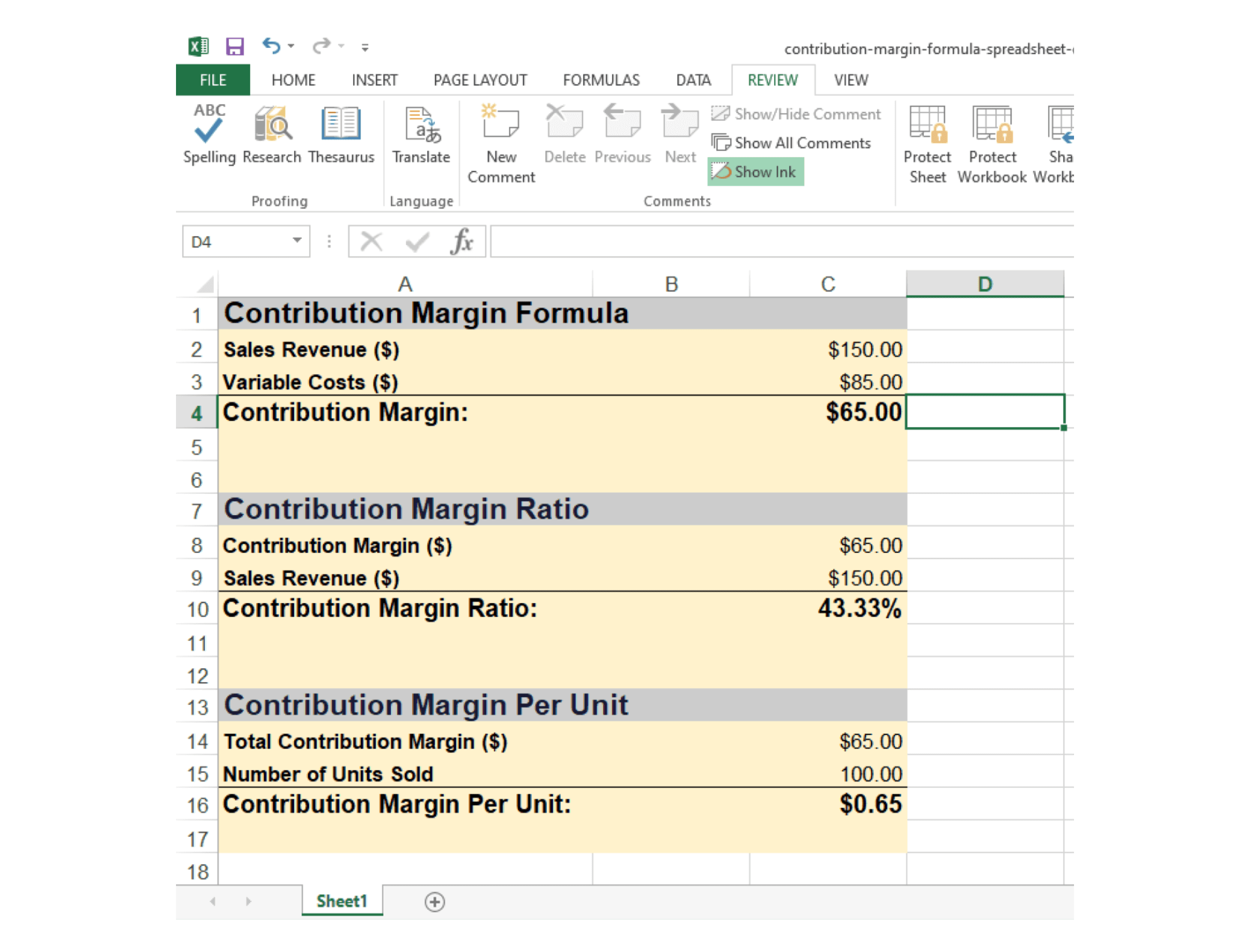This screenshot has width=1250, height=952.
Task: Save the workbook via Quick Access toolbar
Action: [x=235, y=46]
